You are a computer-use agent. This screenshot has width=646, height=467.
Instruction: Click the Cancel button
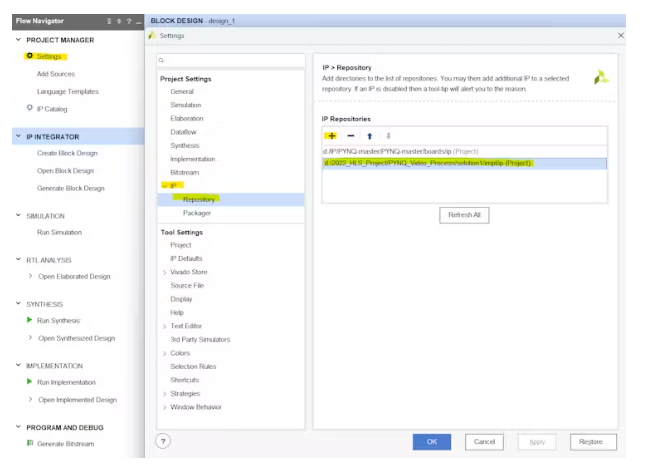tap(483, 441)
